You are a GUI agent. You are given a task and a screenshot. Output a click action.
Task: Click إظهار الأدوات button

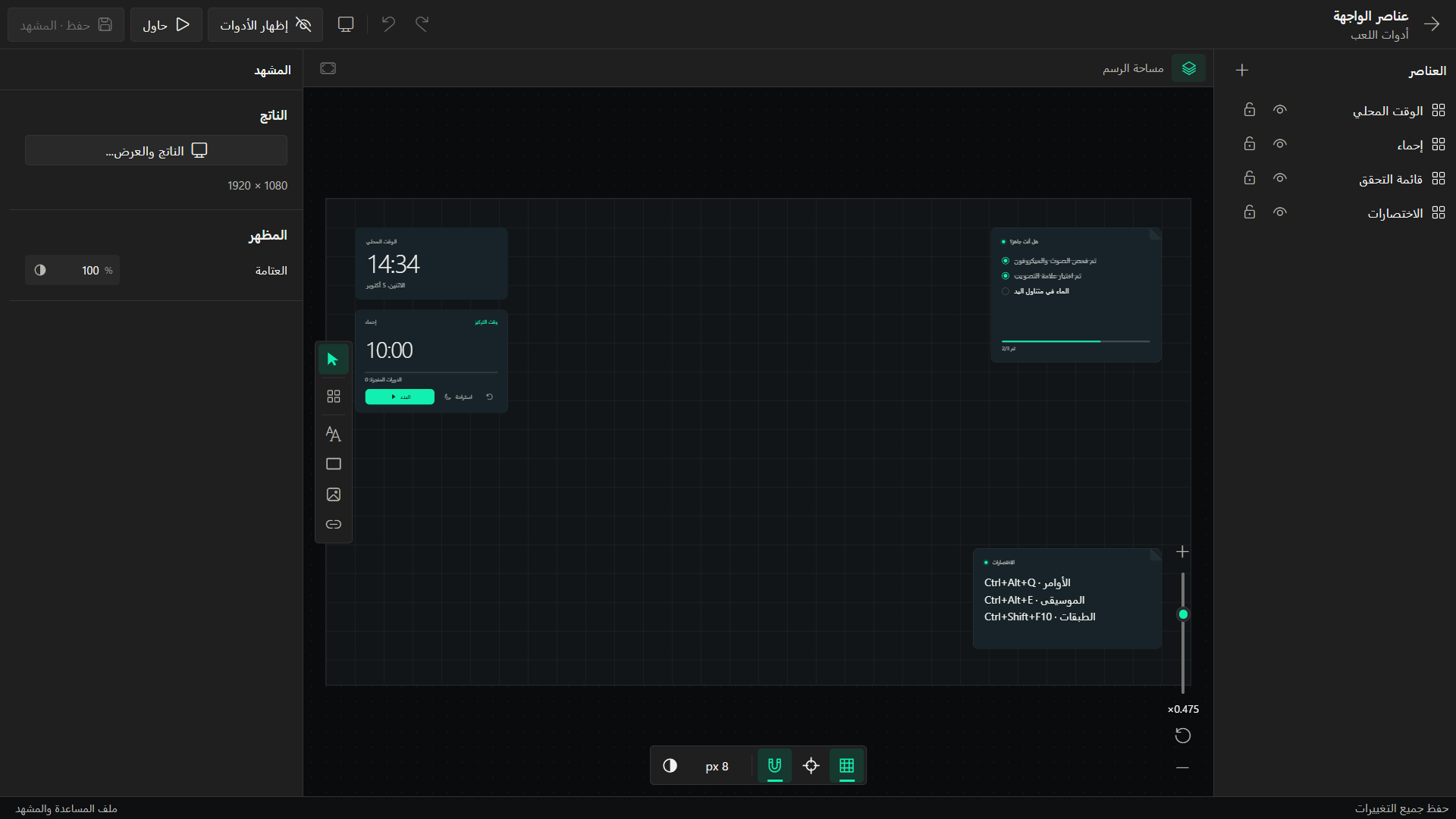coord(265,25)
